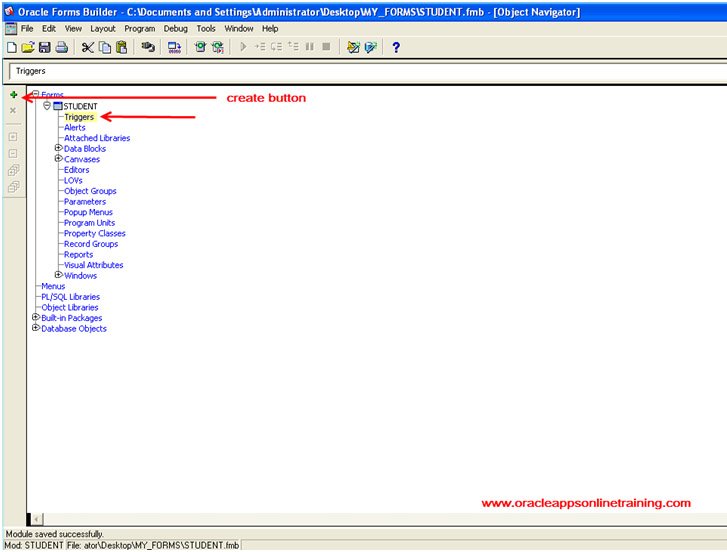
Task: Run the form with the green-light icon
Action: [200, 47]
